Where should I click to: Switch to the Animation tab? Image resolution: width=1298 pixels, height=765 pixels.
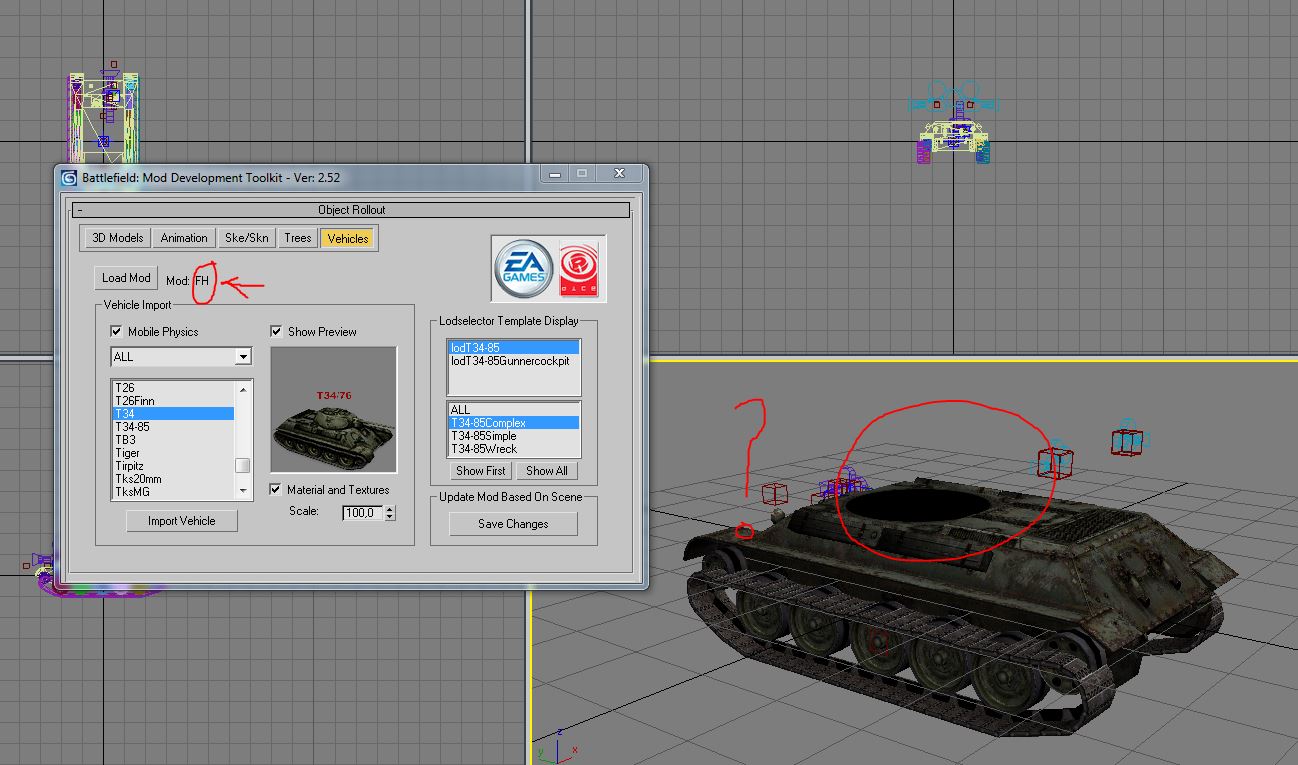(184, 238)
